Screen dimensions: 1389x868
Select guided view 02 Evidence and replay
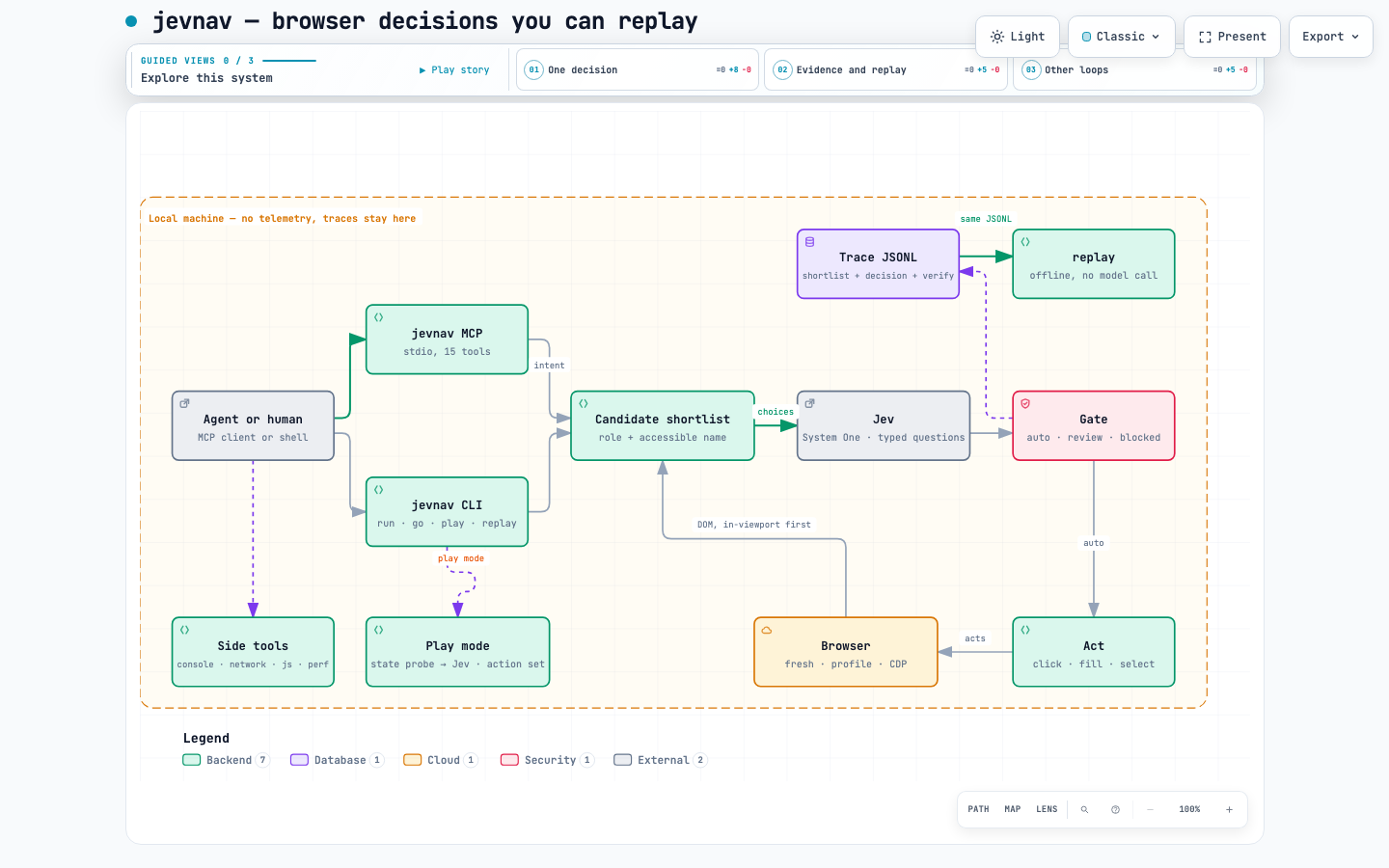pyautogui.click(x=885, y=69)
